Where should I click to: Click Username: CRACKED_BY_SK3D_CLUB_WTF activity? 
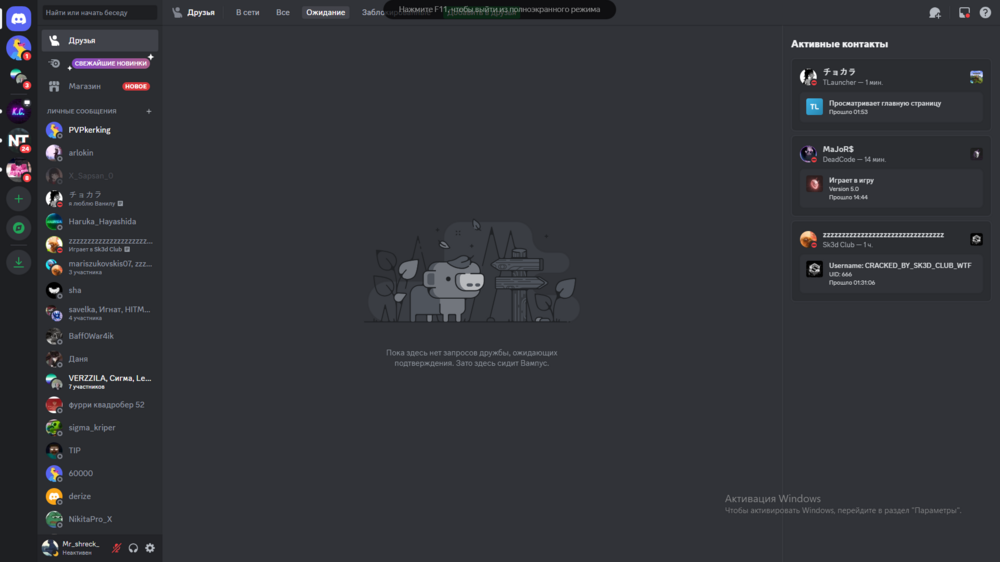(x=891, y=274)
